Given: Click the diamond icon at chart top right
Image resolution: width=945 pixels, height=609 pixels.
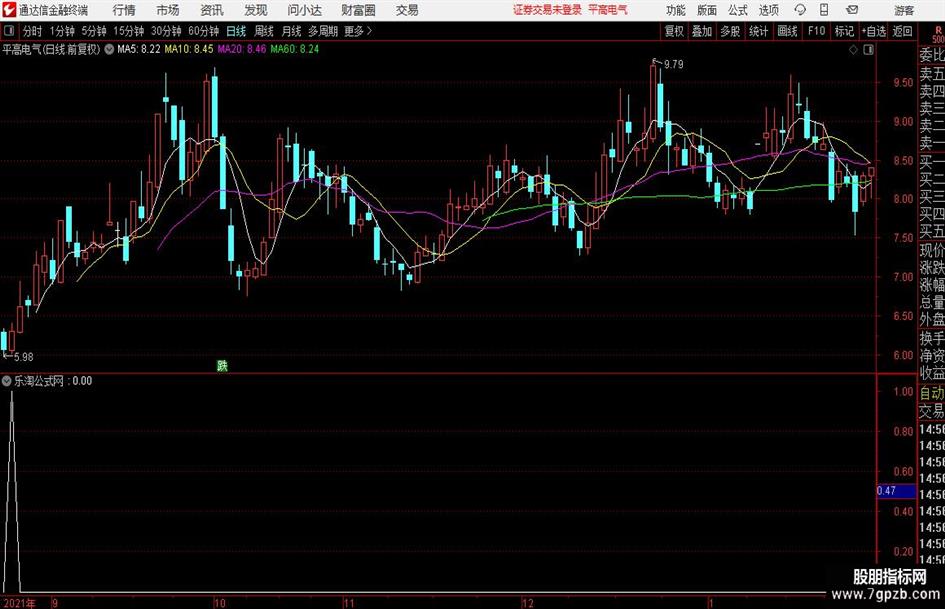Looking at the screenshot, I should pos(853,50).
